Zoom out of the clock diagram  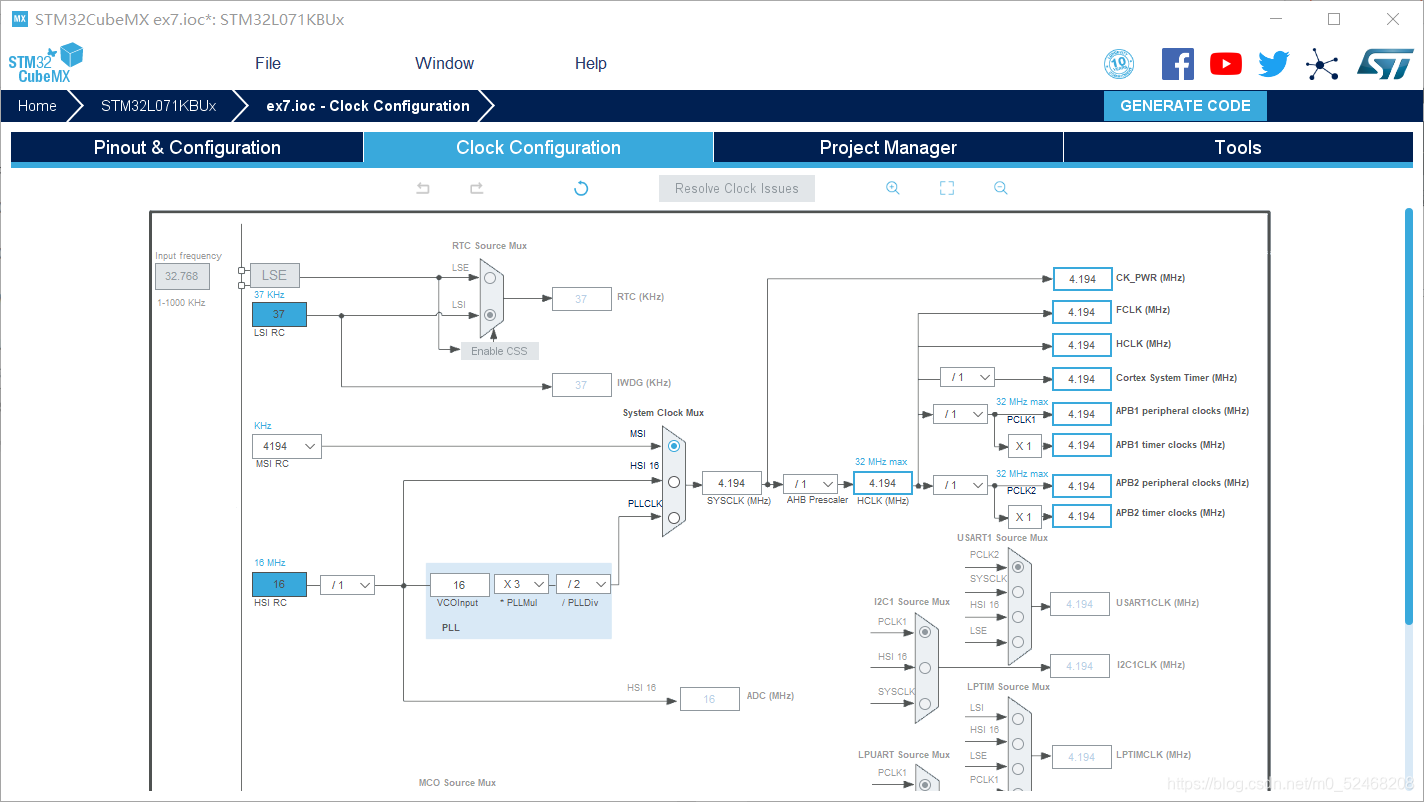[x=1001, y=188]
